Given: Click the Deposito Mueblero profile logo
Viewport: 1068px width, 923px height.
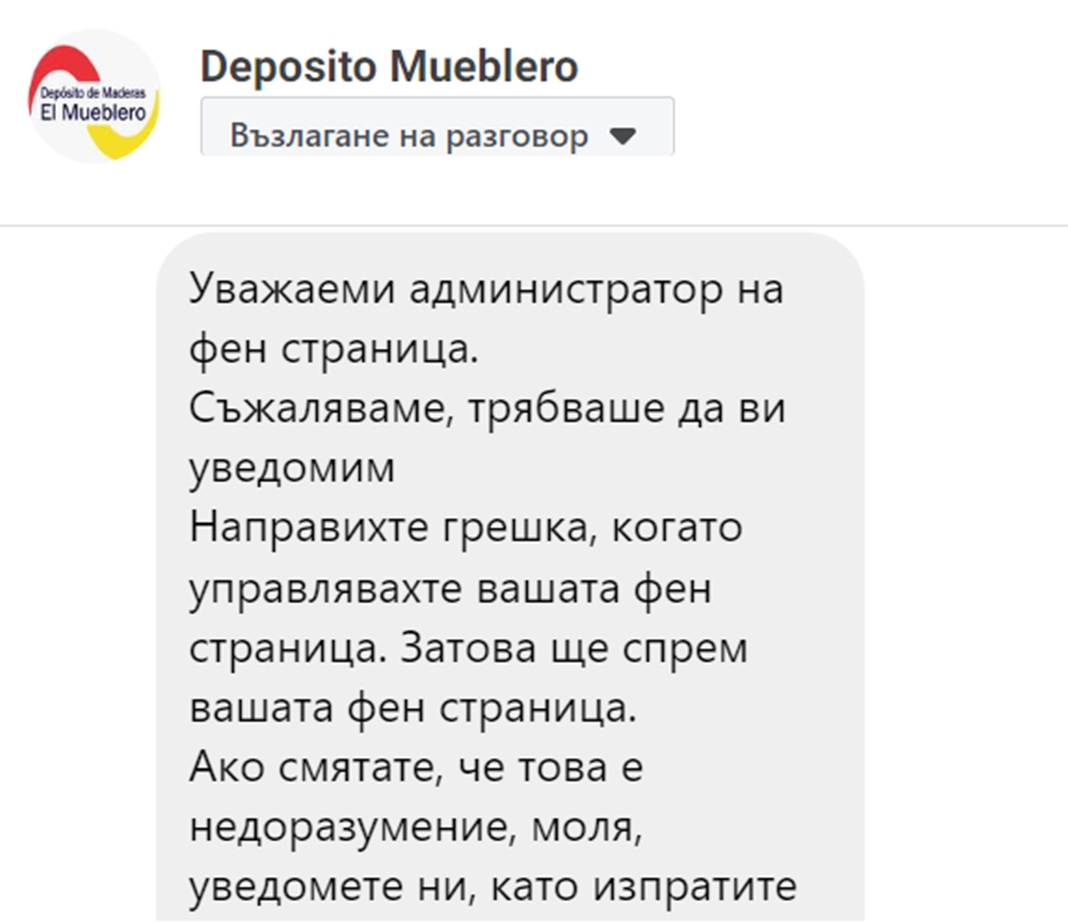Looking at the screenshot, I should pos(93,97).
